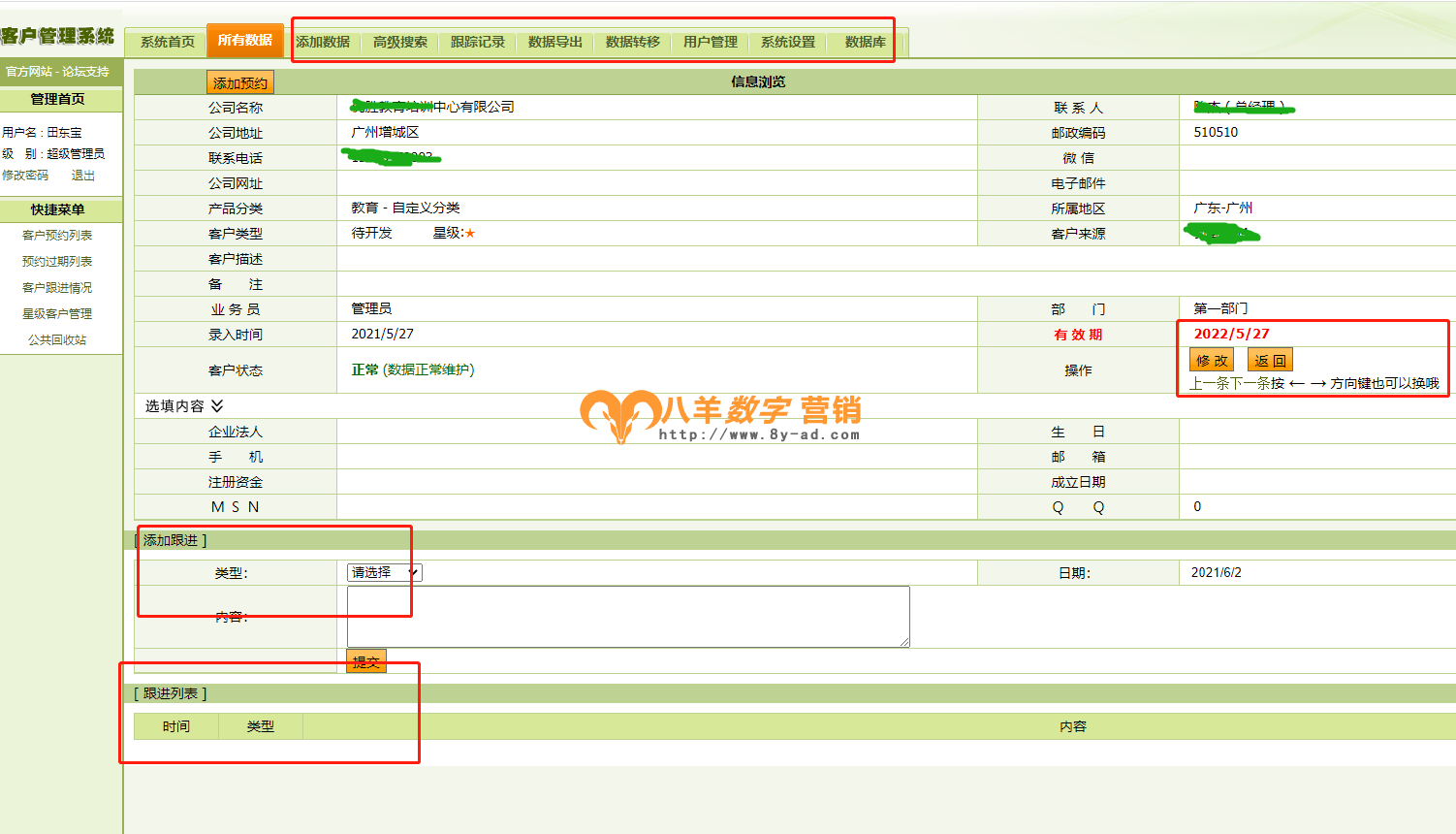Click inside the 内容 text area
Viewport: 1456px width, 834px height.
(x=627, y=616)
